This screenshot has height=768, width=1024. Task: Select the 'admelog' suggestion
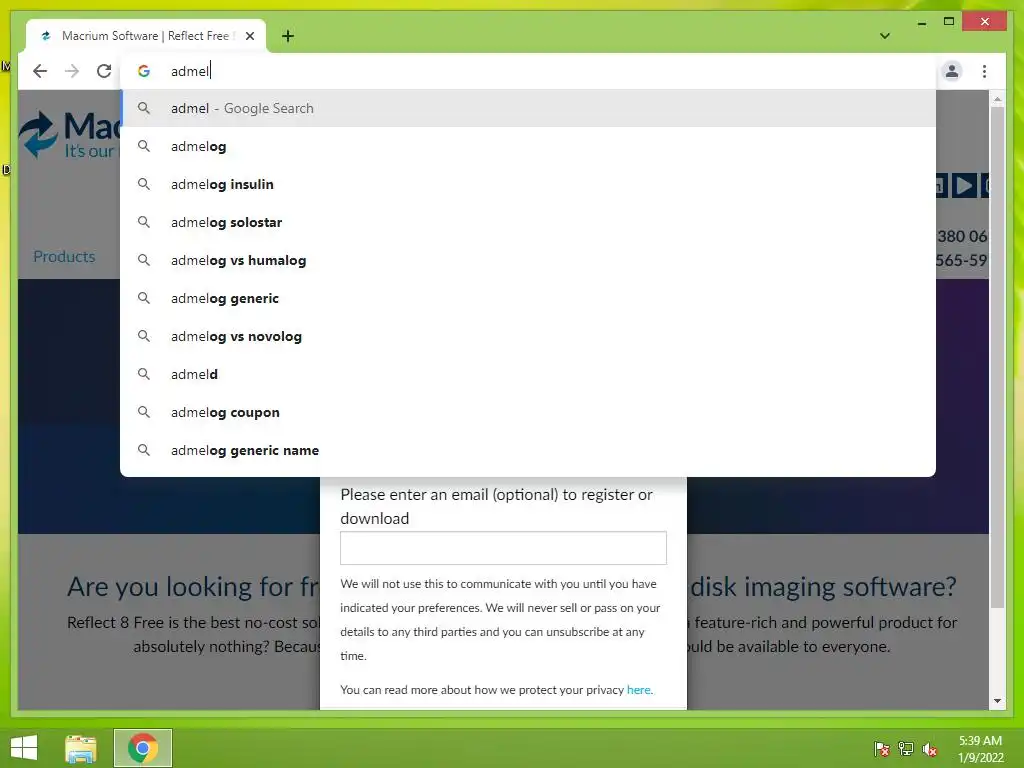528,146
